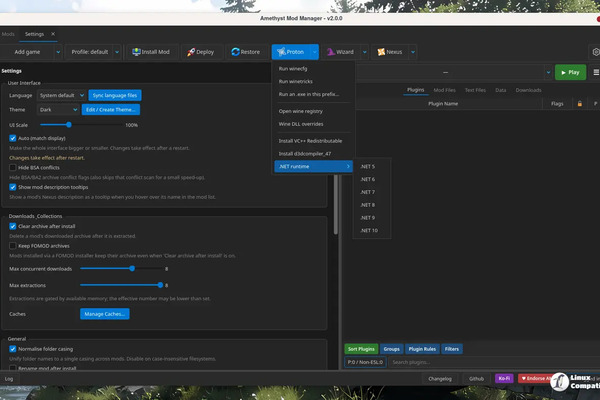Click the Sync language files button
The width and height of the screenshot is (600, 400).
115,95
